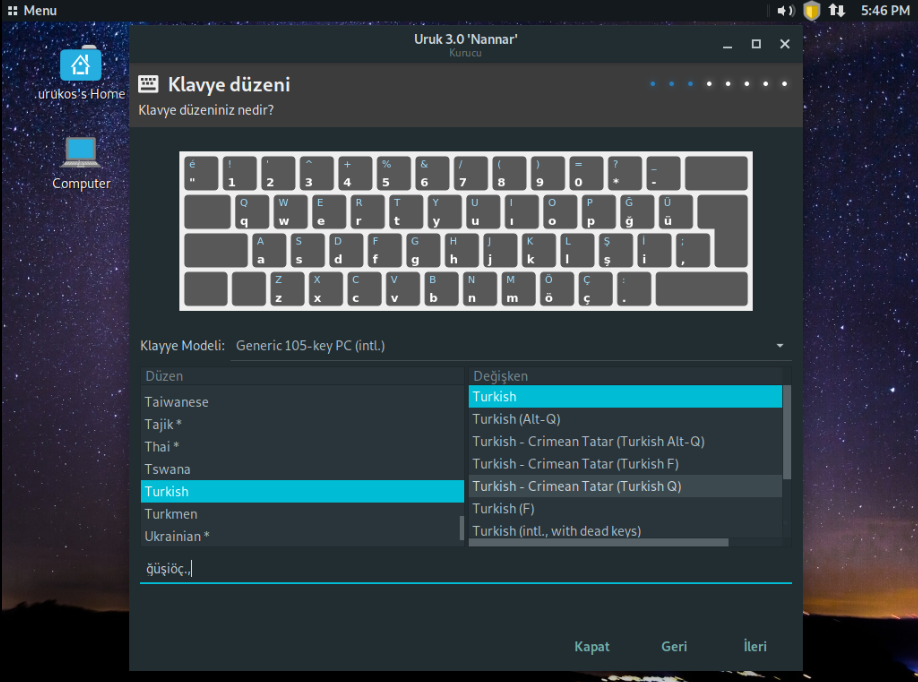Select Taiwanese in the Düzen list

(302, 402)
